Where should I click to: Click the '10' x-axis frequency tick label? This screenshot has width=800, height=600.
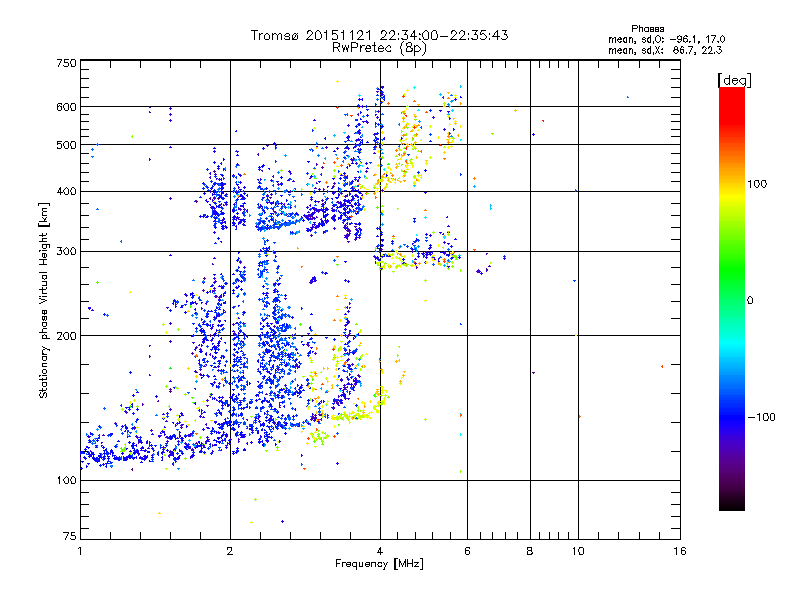click(x=578, y=551)
